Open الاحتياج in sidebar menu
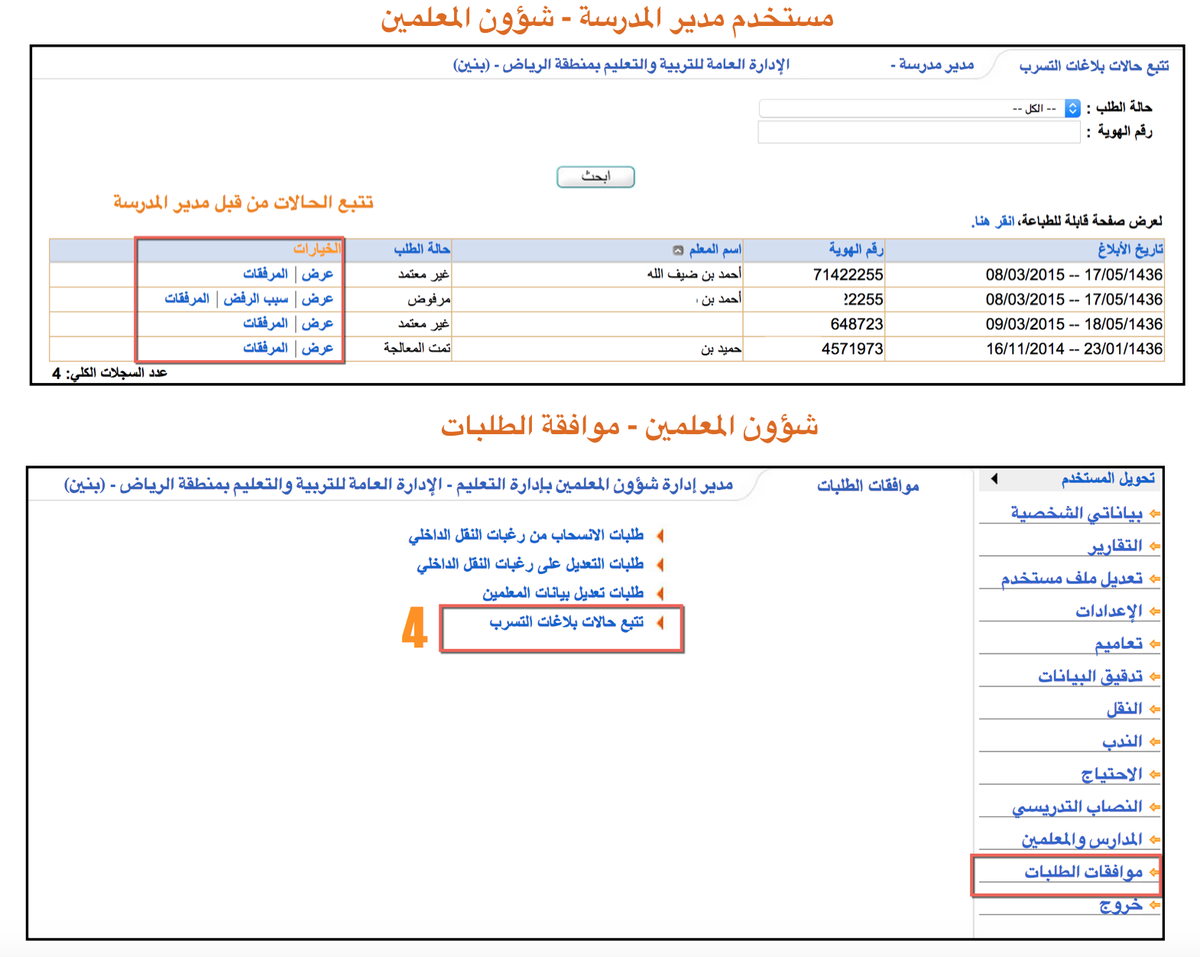The image size is (1200, 957). [1112, 775]
